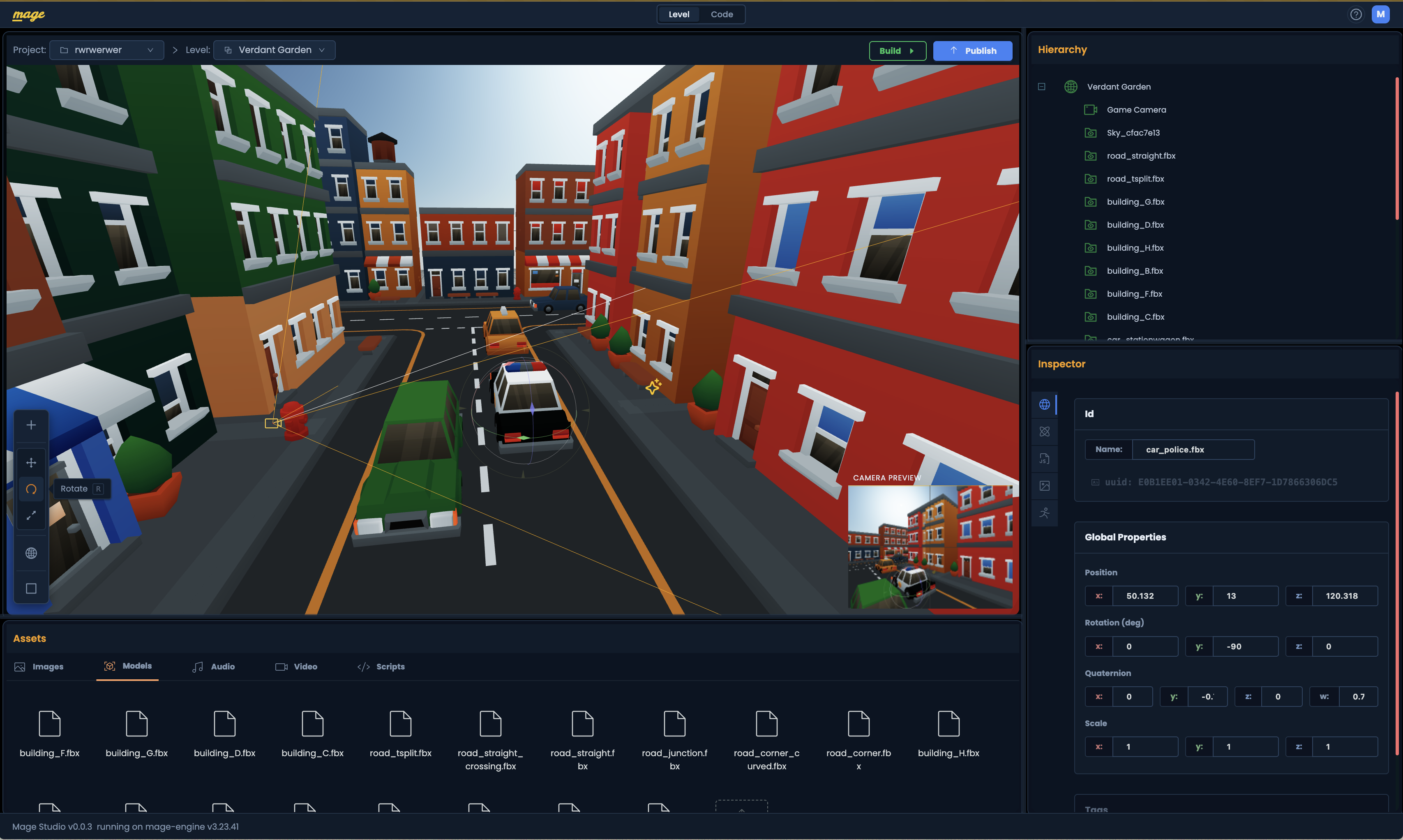
Task: Open the Physics atom tab in the Inspector
Action: 1044,432
